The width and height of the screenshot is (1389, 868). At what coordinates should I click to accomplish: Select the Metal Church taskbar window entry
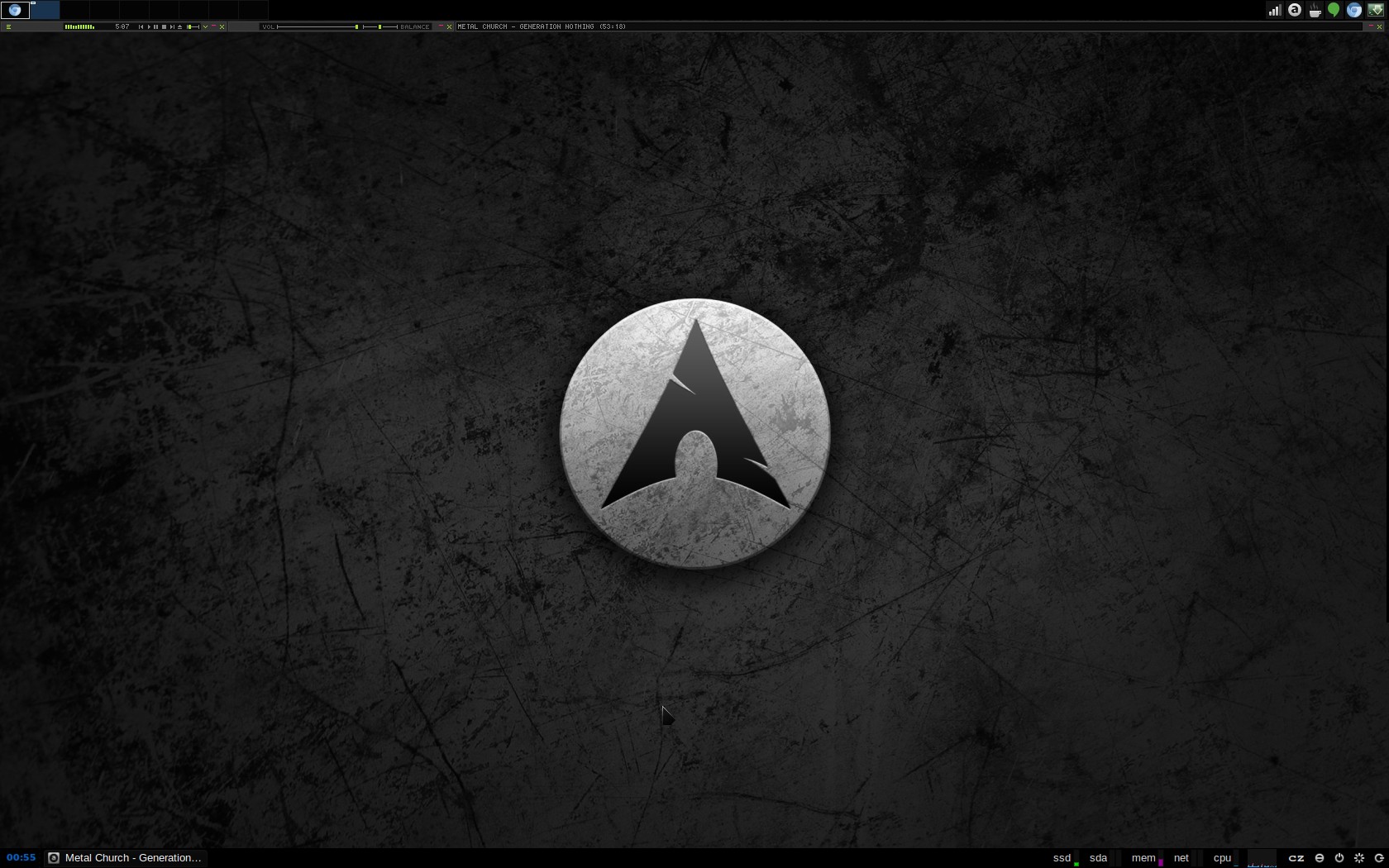click(125, 858)
